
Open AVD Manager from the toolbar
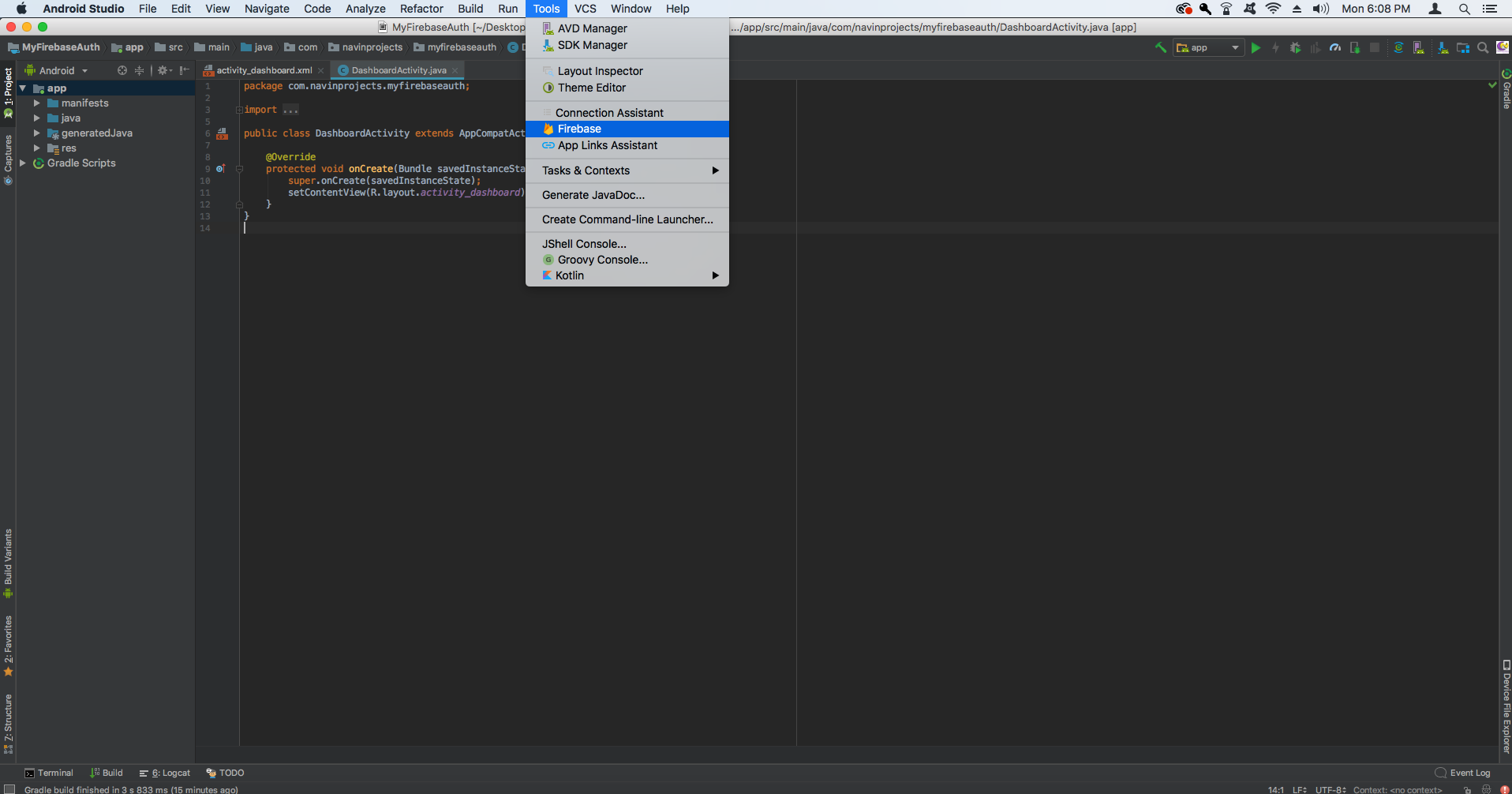coord(1418,47)
